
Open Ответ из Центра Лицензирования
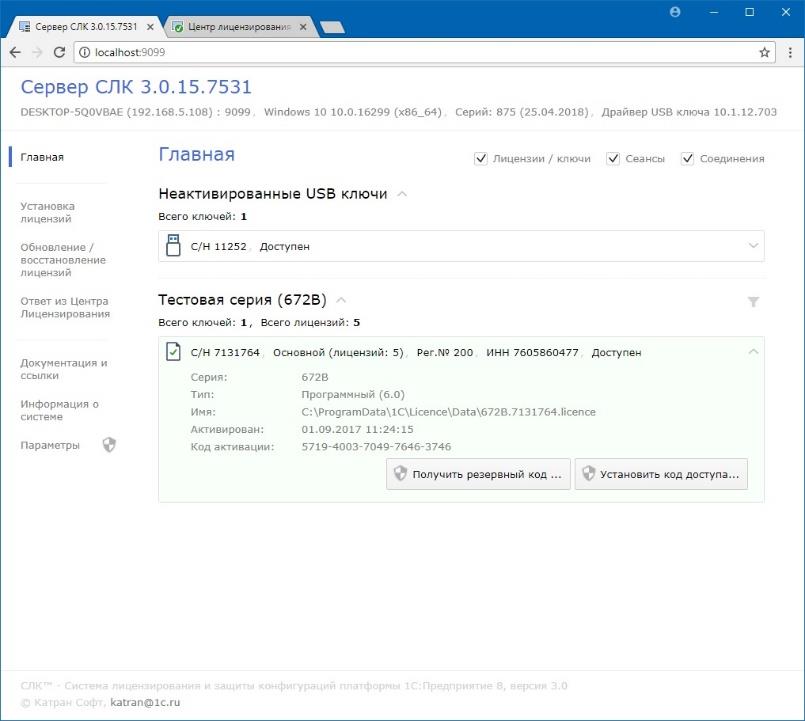click(65, 307)
